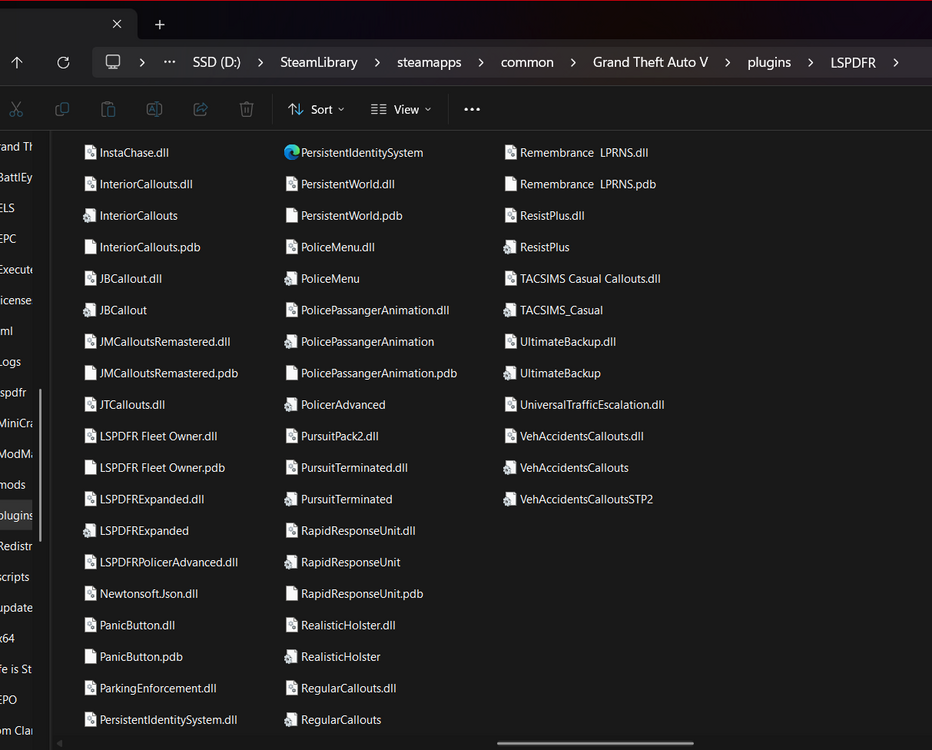Click the Up arrow navigation icon

(17, 62)
